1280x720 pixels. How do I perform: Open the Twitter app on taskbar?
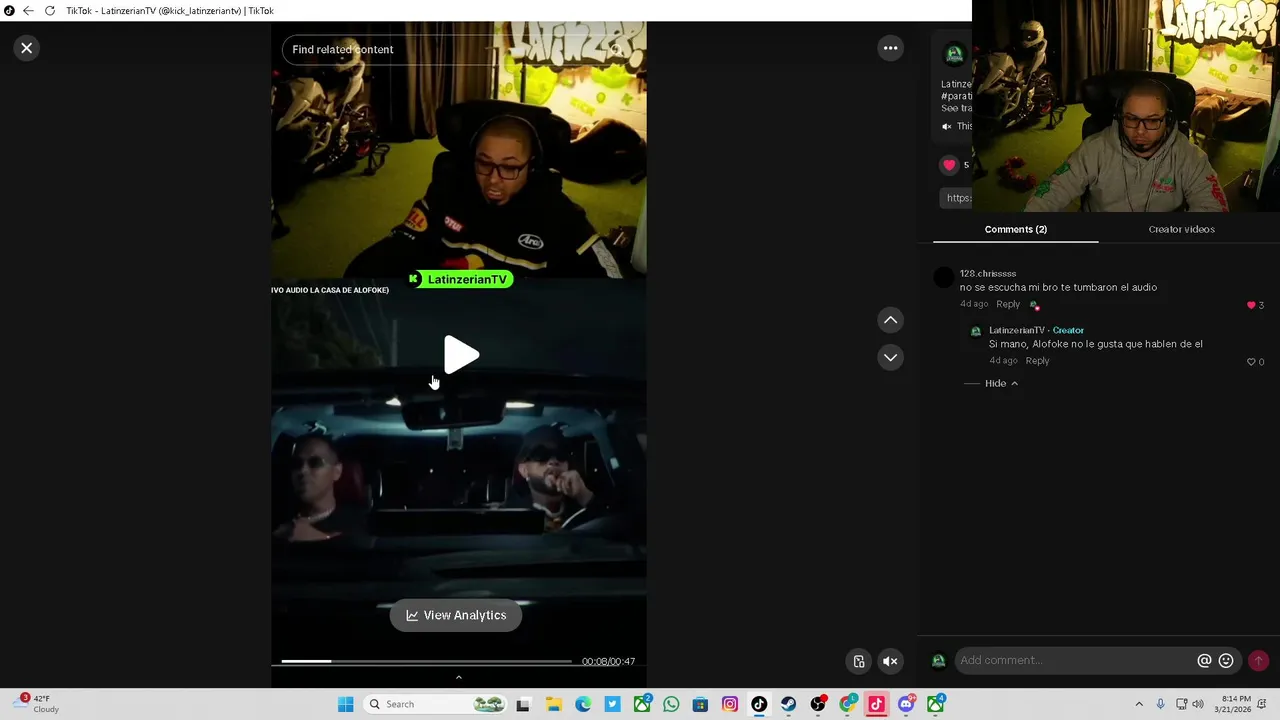coord(612,704)
